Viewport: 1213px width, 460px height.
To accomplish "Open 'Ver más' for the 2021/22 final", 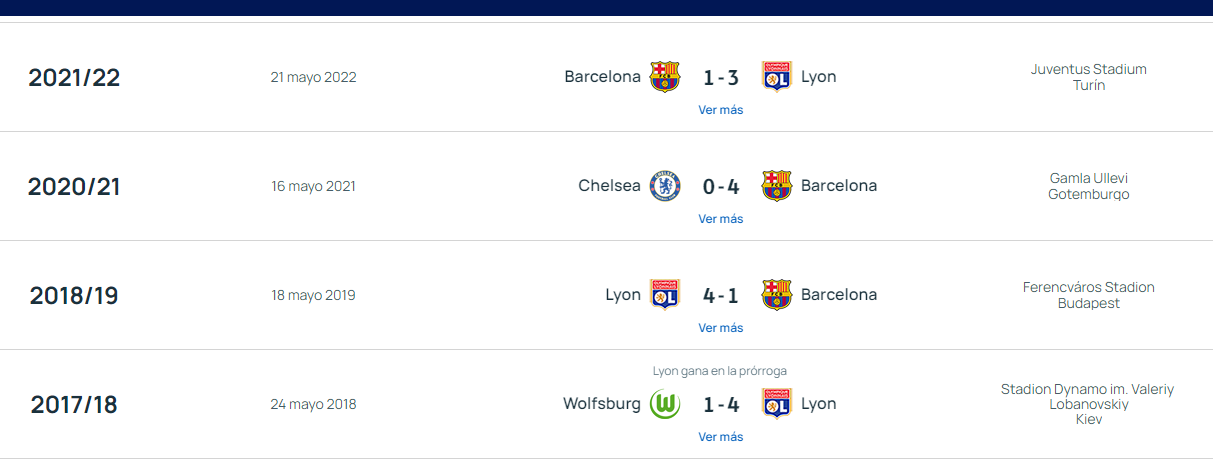I will coord(721,110).
